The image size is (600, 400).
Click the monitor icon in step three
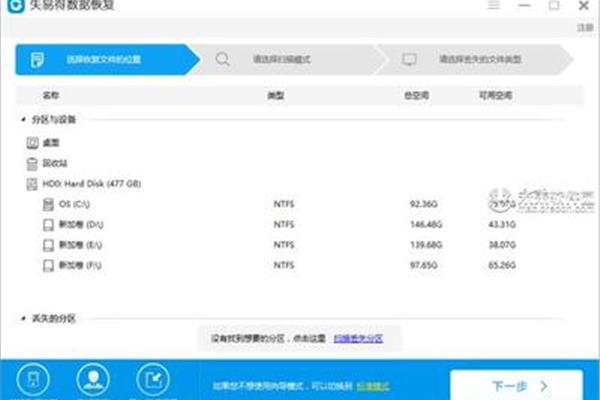click(409, 59)
